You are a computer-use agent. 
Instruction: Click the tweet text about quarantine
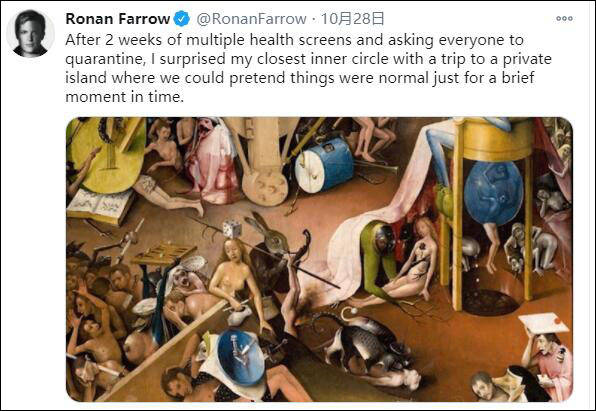pos(308,68)
